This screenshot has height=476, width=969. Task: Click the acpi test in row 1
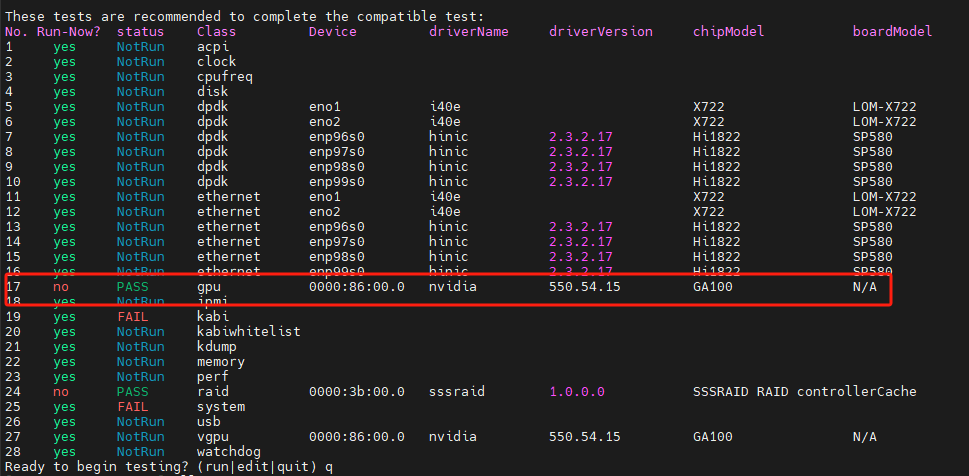coord(212,46)
